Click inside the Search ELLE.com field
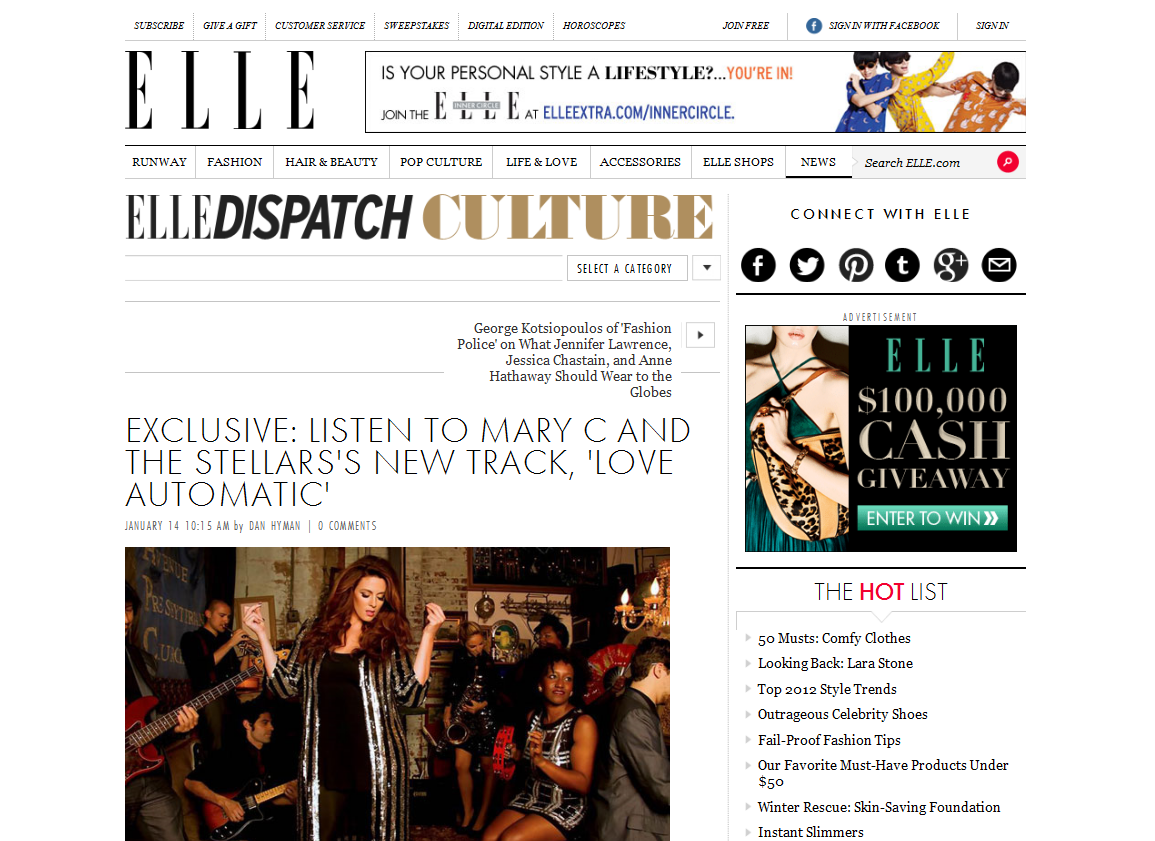This screenshot has width=1155, height=841. click(924, 163)
